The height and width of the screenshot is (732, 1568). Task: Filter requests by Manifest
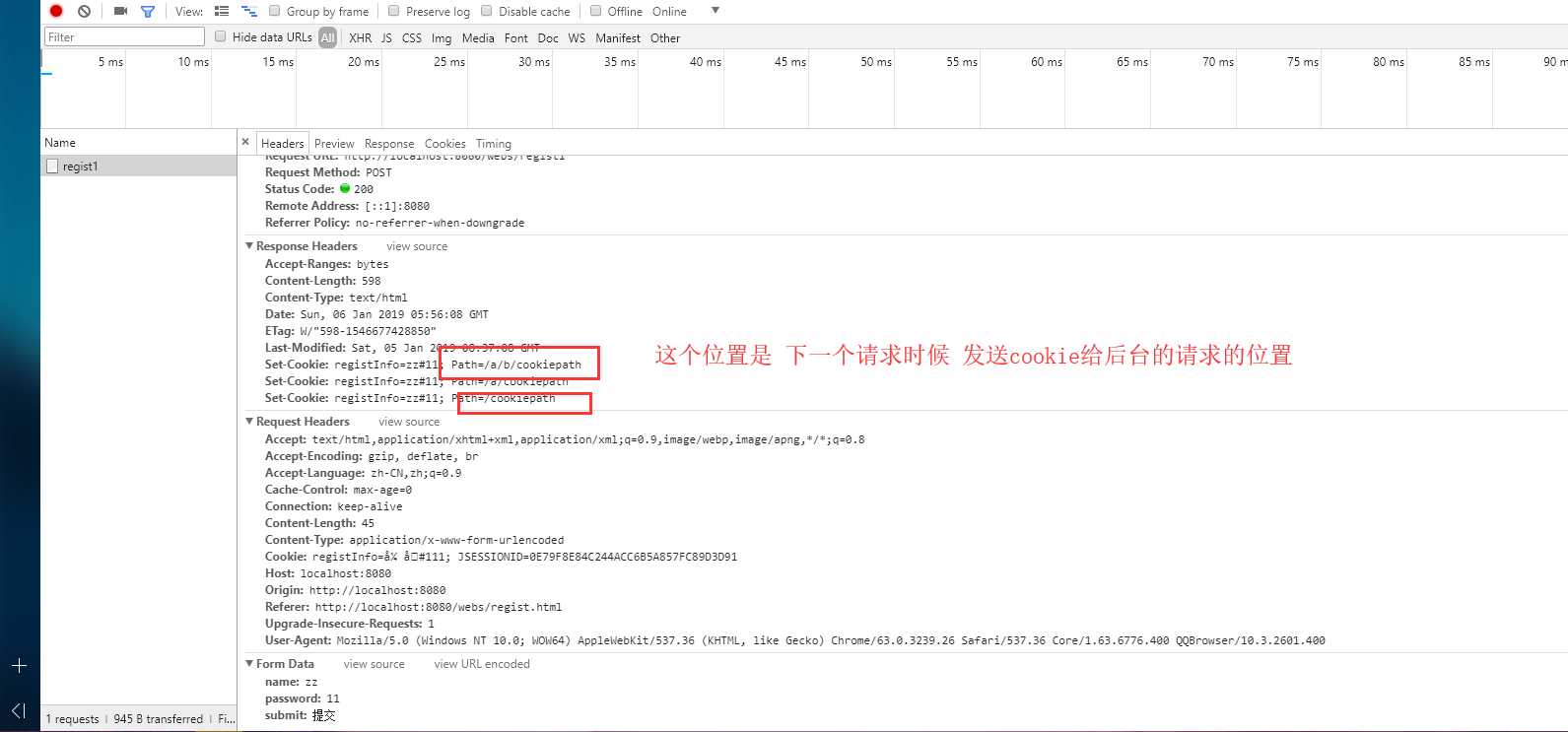click(x=618, y=37)
